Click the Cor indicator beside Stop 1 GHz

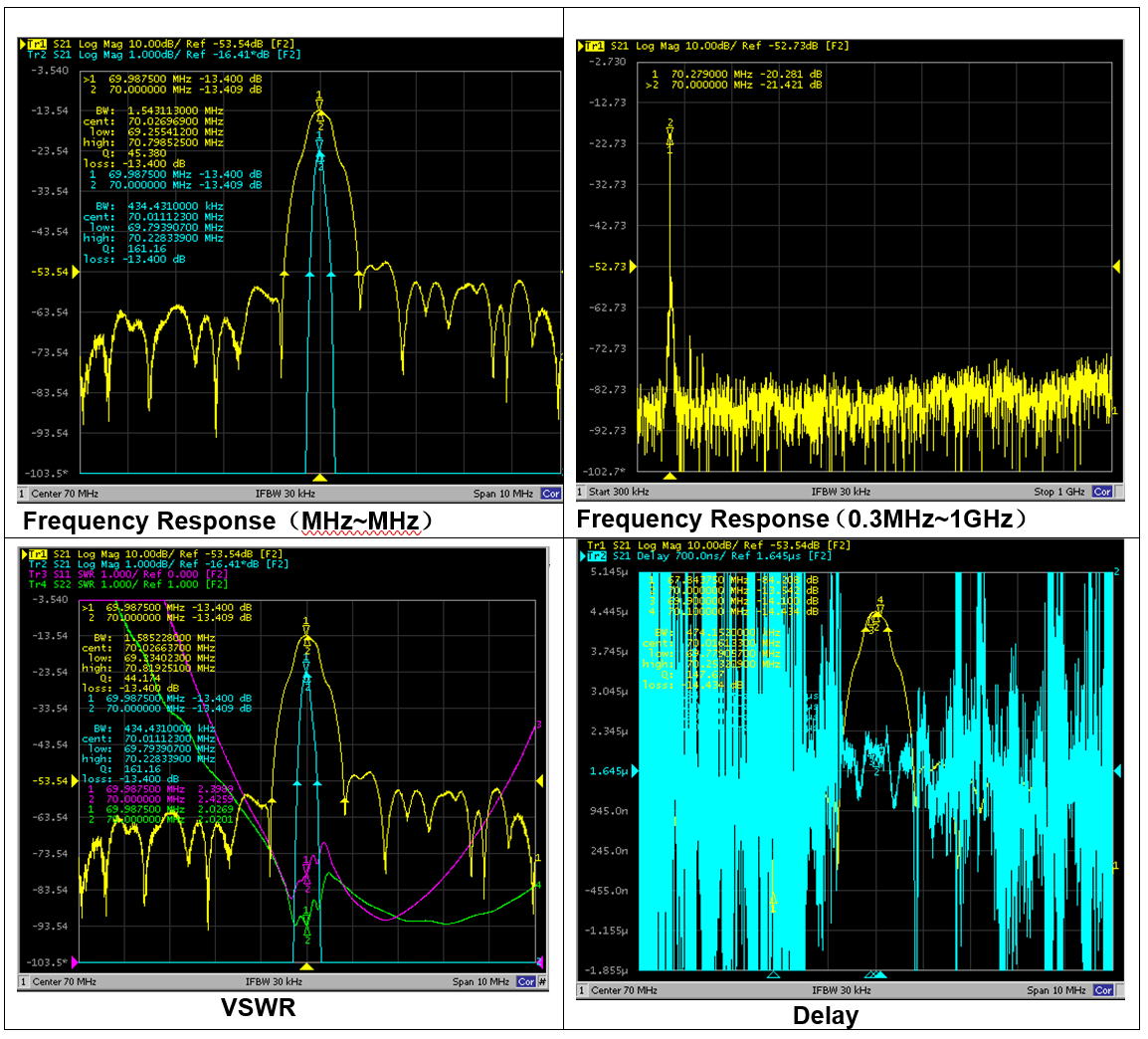point(1101,492)
